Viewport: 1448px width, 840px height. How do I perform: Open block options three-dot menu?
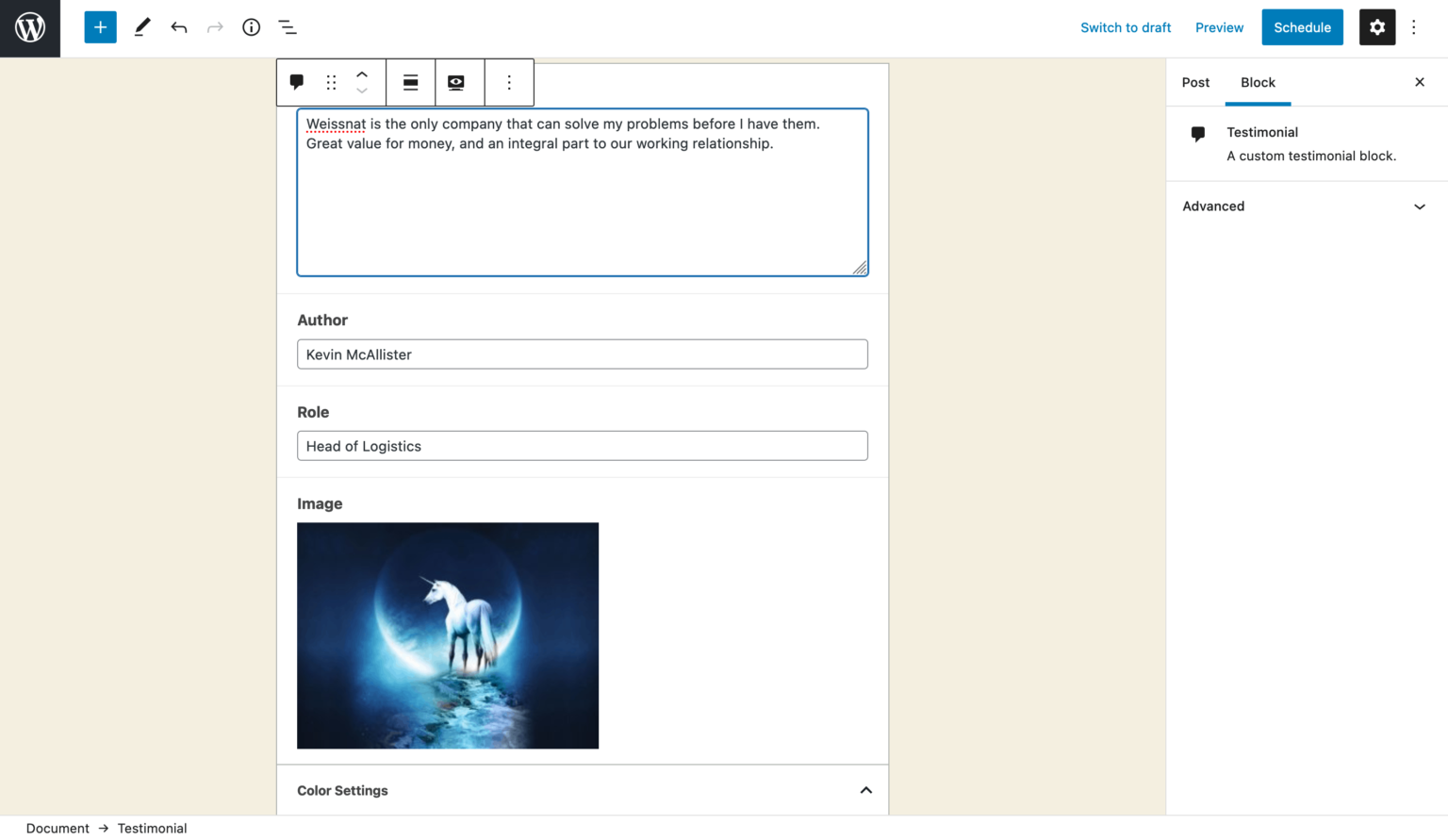pos(509,82)
